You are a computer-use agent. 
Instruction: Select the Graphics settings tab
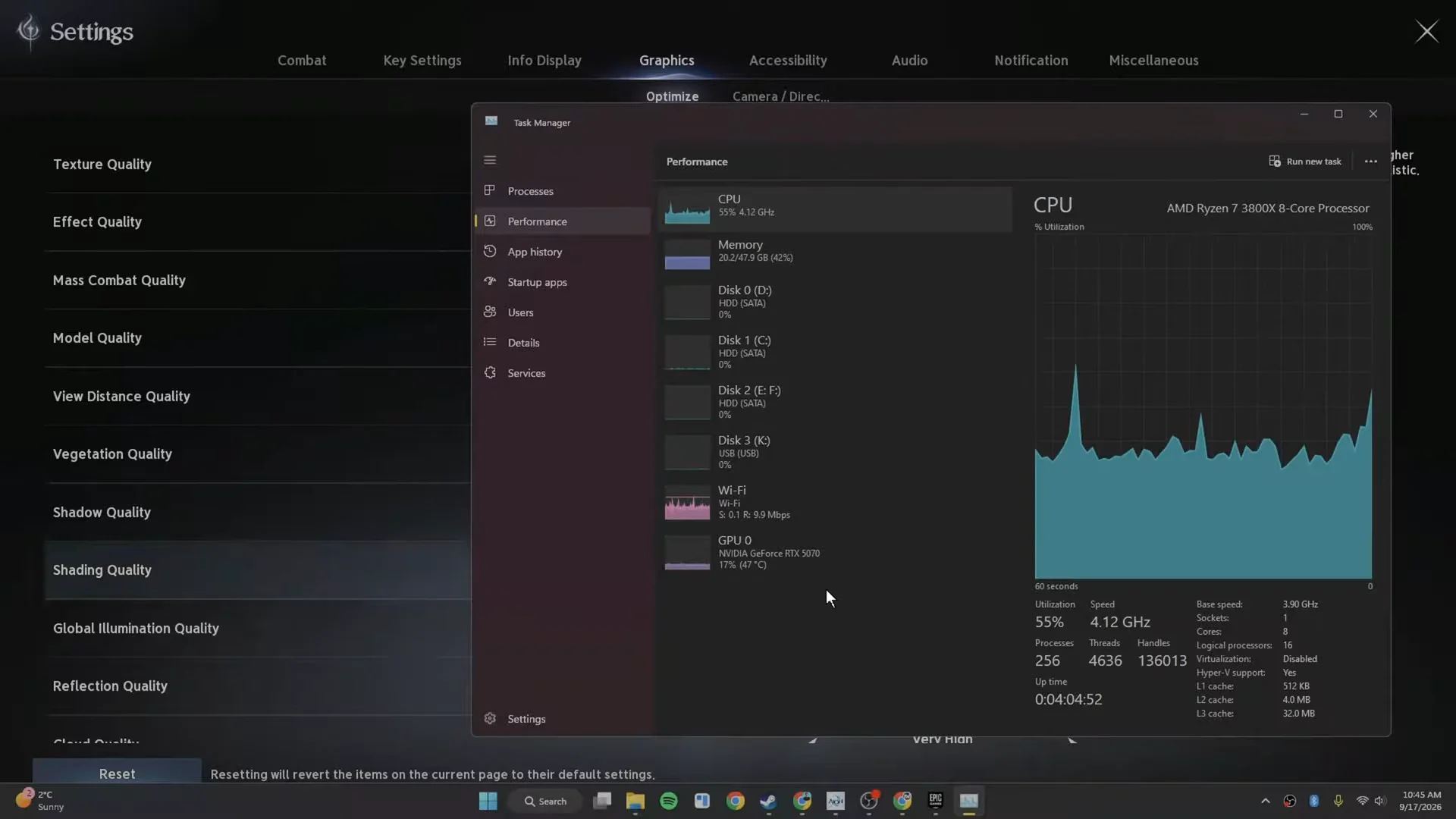pyautogui.click(x=667, y=61)
